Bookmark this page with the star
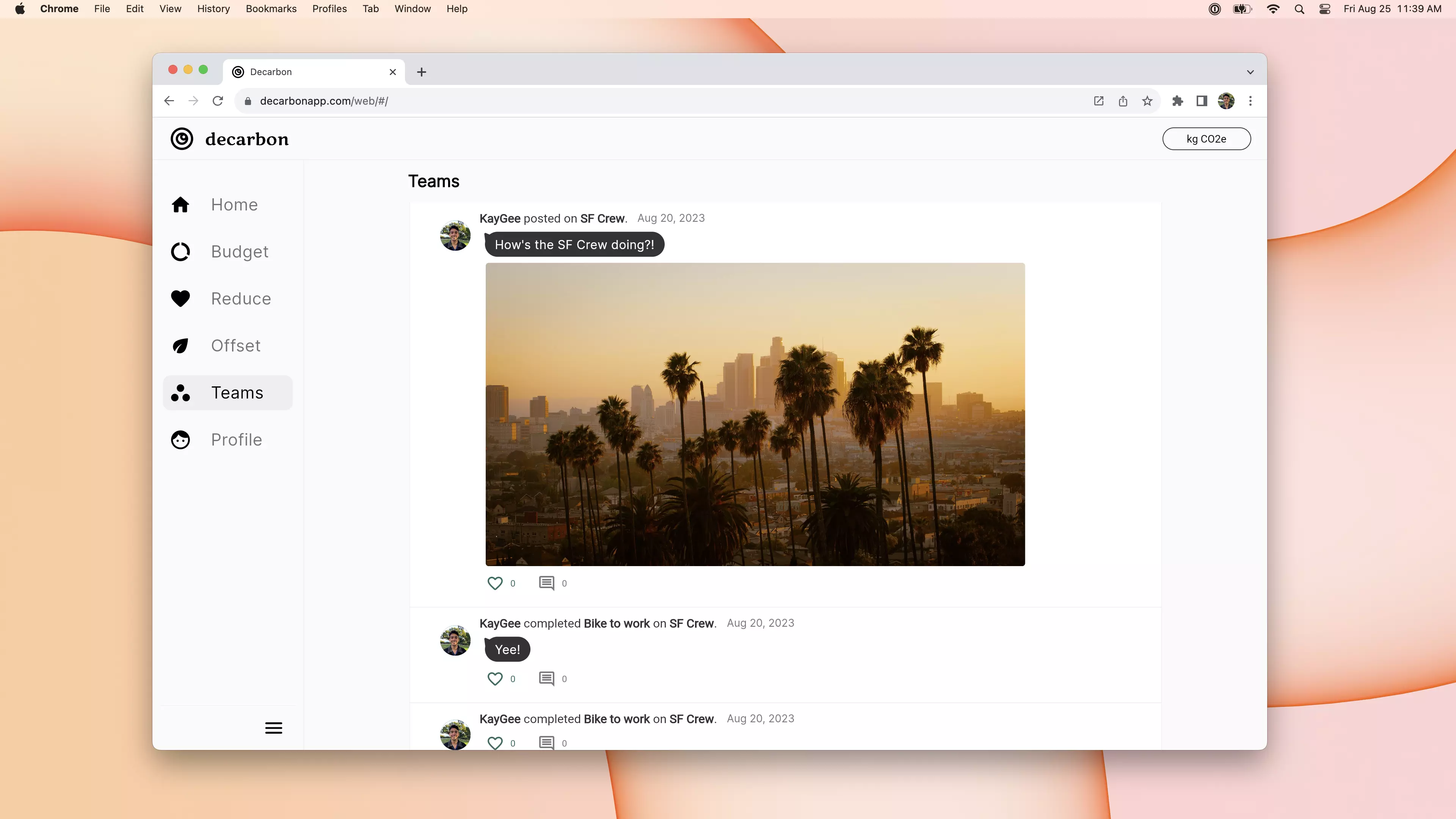 pyautogui.click(x=1147, y=101)
